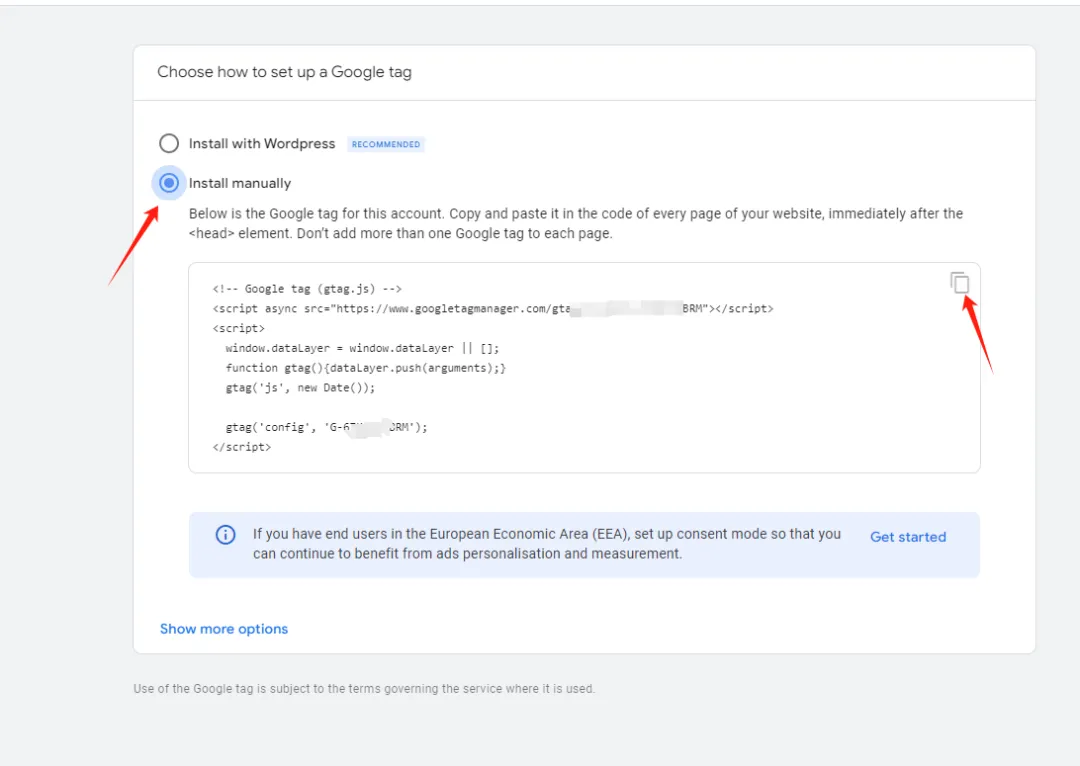The image size is (1080, 766).
Task: Click the script async src code line
Action: tap(493, 309)
